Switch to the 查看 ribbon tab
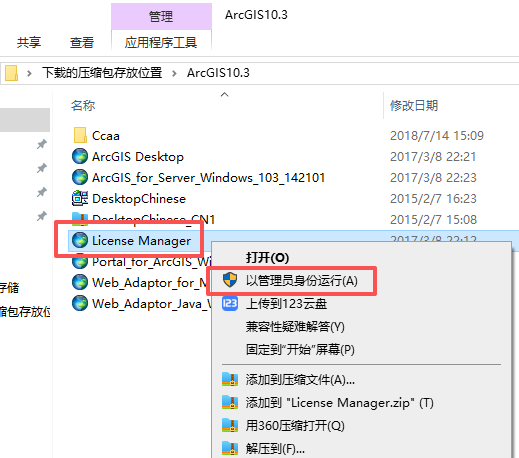This screenshot has height=458, width=519. [x=82, y=42]
